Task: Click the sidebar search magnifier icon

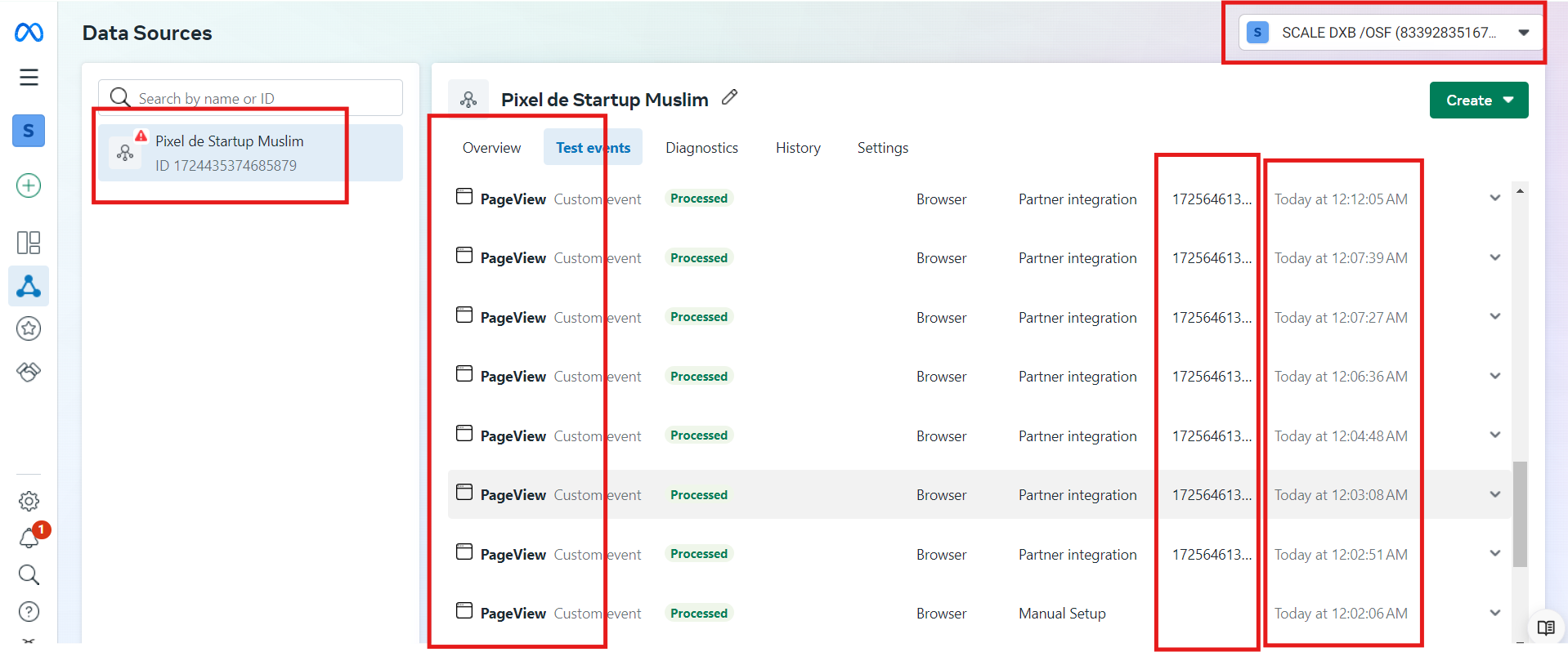Action: (x=29, y=575)
